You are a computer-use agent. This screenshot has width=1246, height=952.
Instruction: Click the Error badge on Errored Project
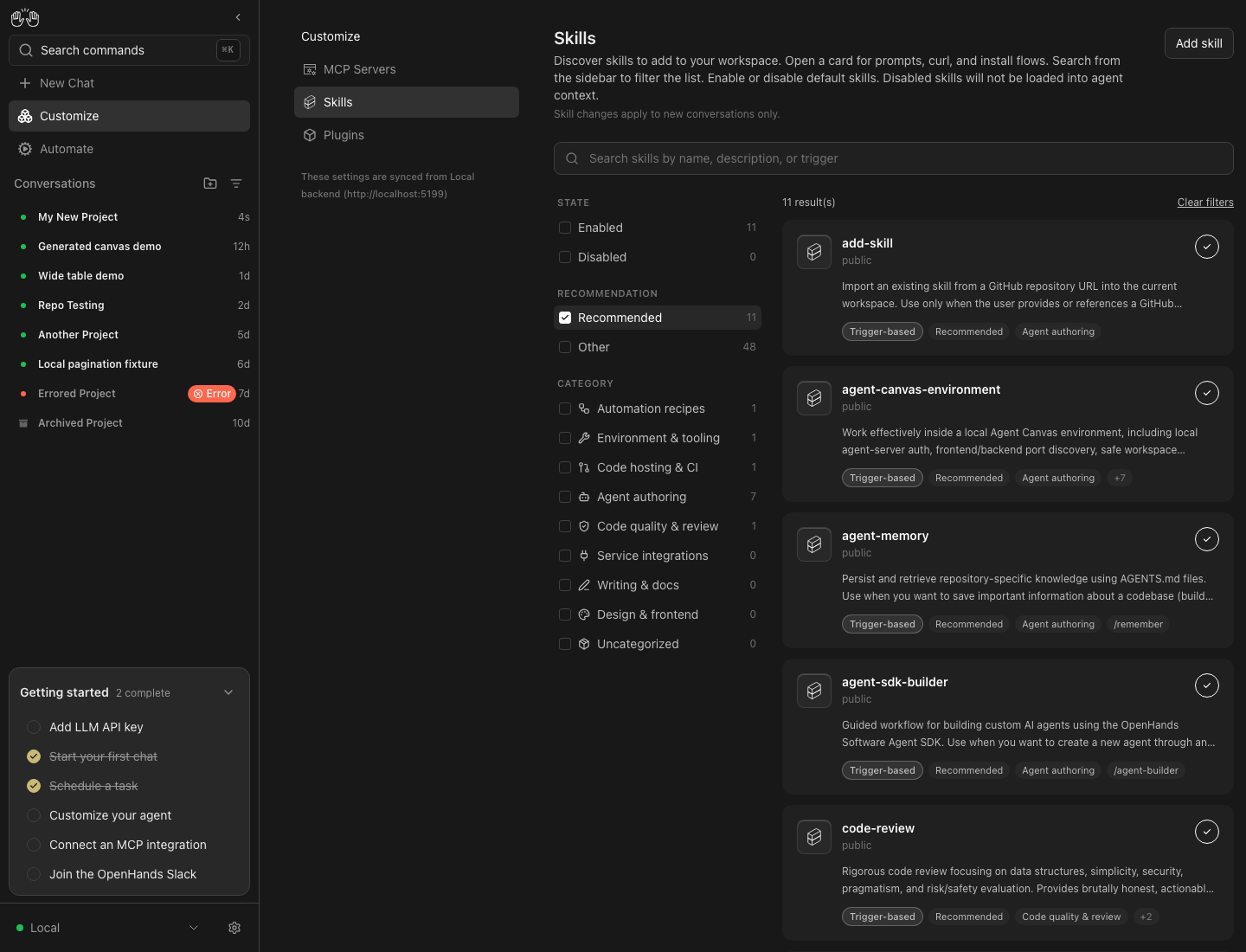(x=211, y=394)
